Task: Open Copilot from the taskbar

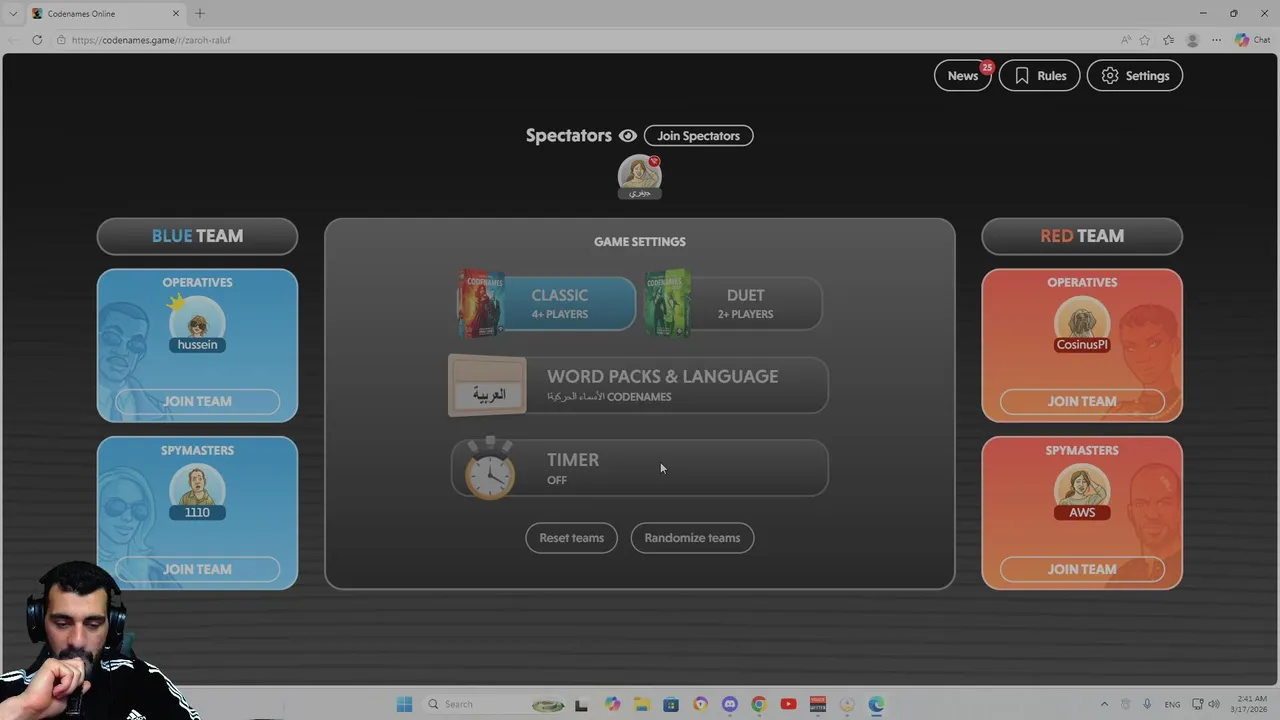Action: pos(612,704)
